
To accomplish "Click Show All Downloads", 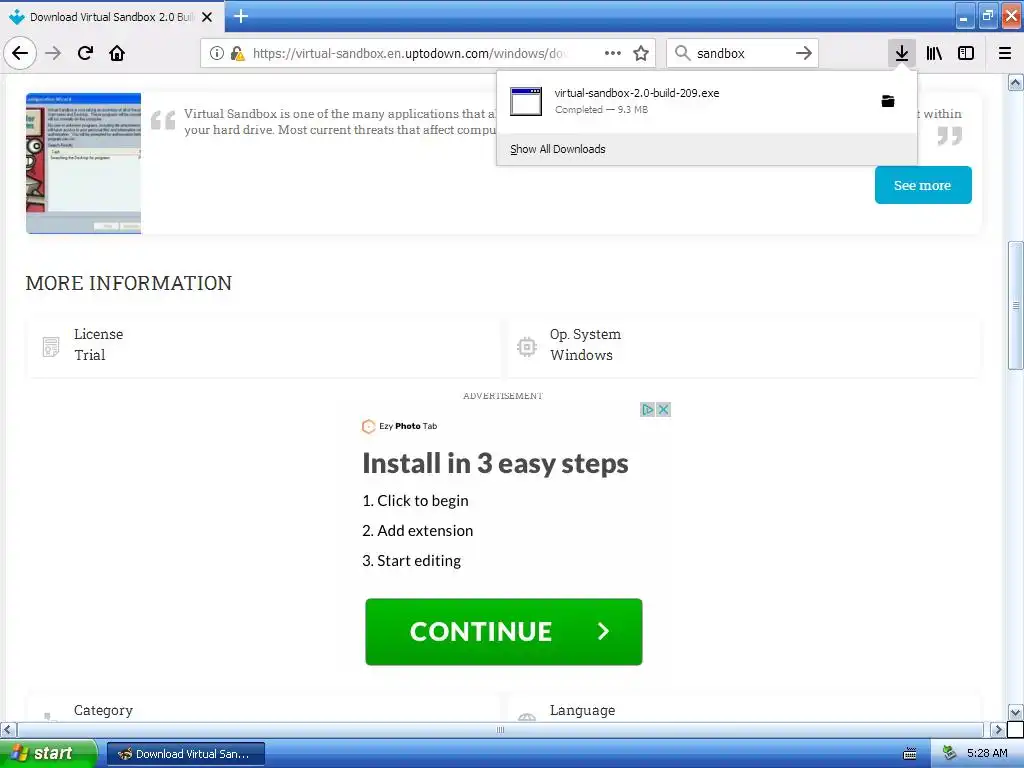I will click(x=558, y=149).
